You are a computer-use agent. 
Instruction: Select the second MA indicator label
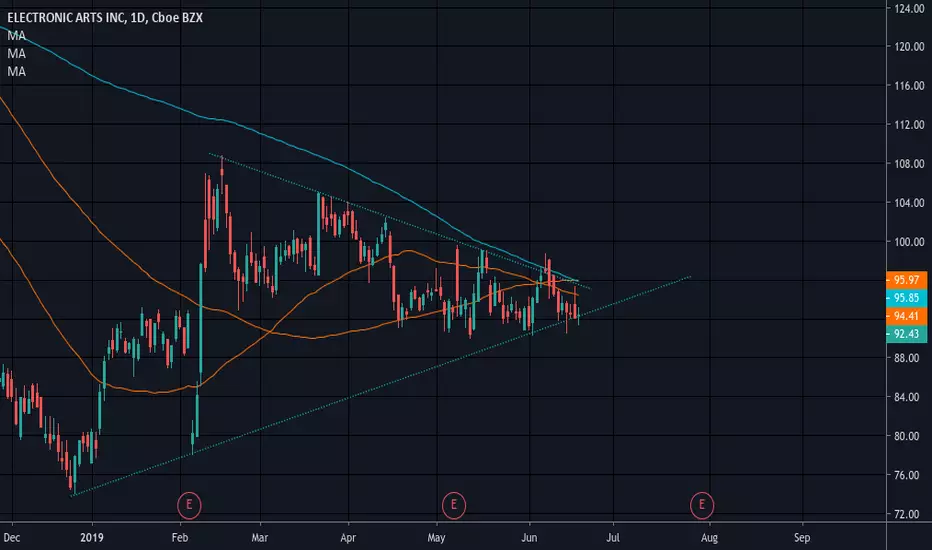point(17,54)
